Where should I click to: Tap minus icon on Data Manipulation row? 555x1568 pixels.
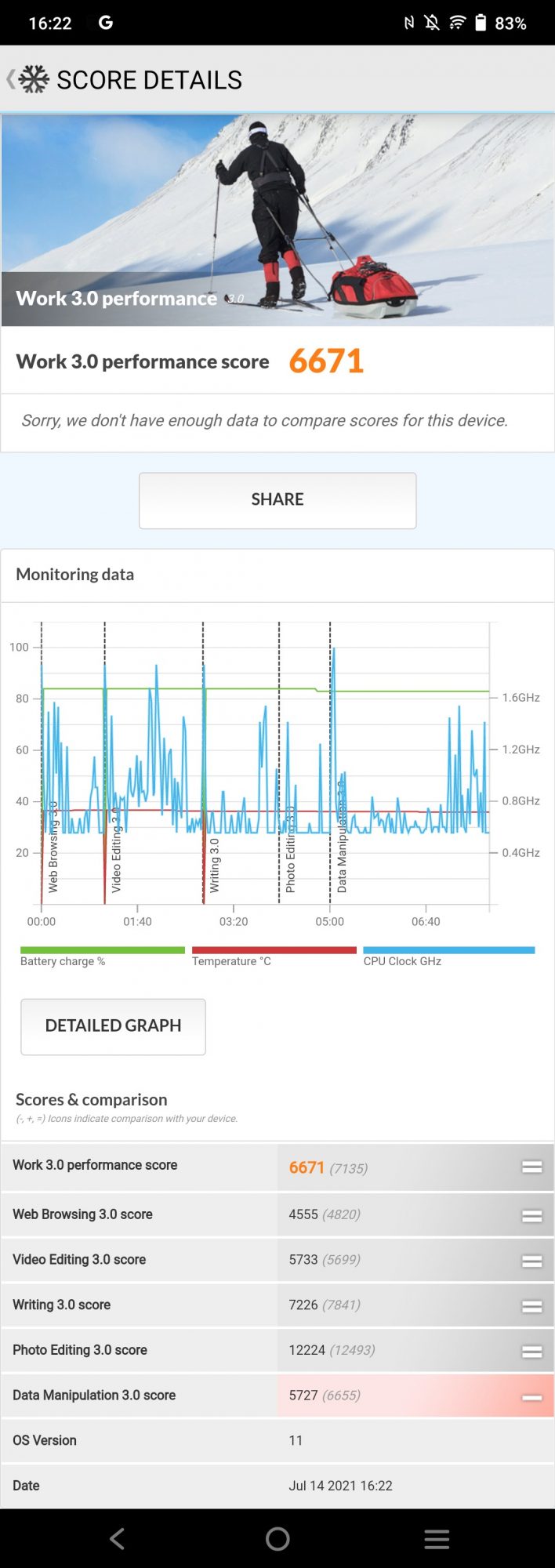[531, 1397]
